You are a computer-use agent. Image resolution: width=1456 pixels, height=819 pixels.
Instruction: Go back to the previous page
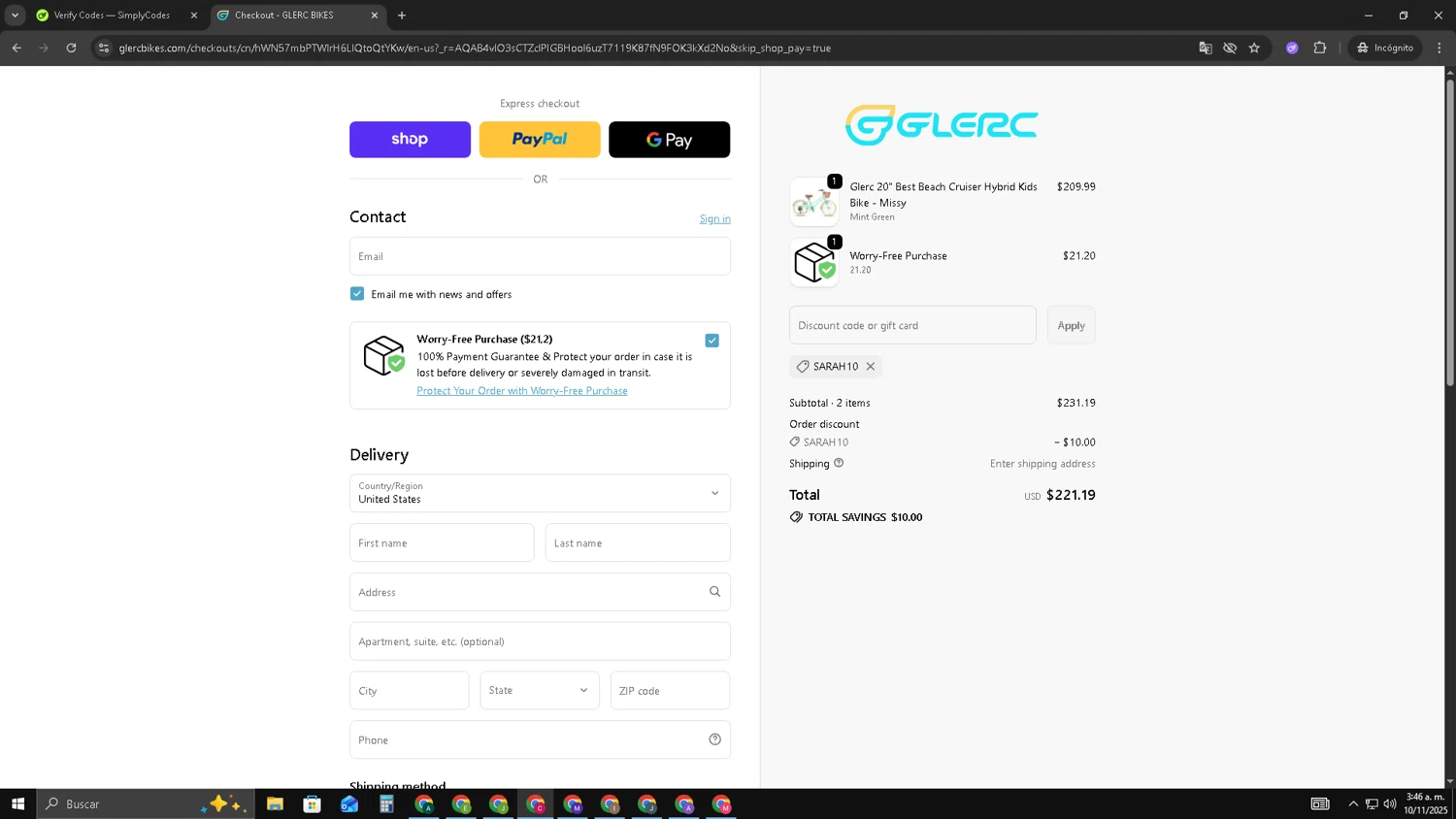point(17,48)
